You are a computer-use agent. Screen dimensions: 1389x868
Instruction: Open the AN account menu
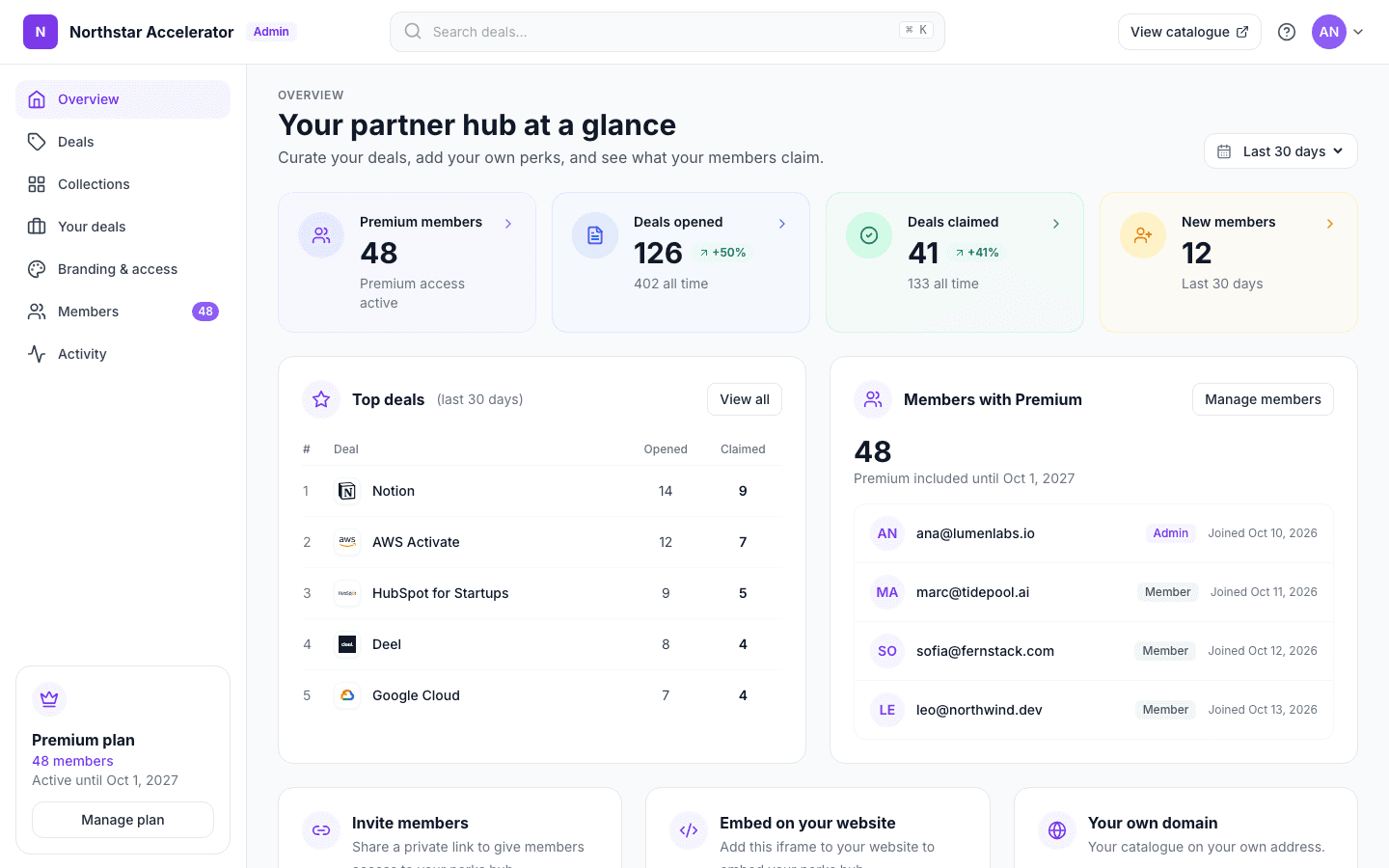1338,32
